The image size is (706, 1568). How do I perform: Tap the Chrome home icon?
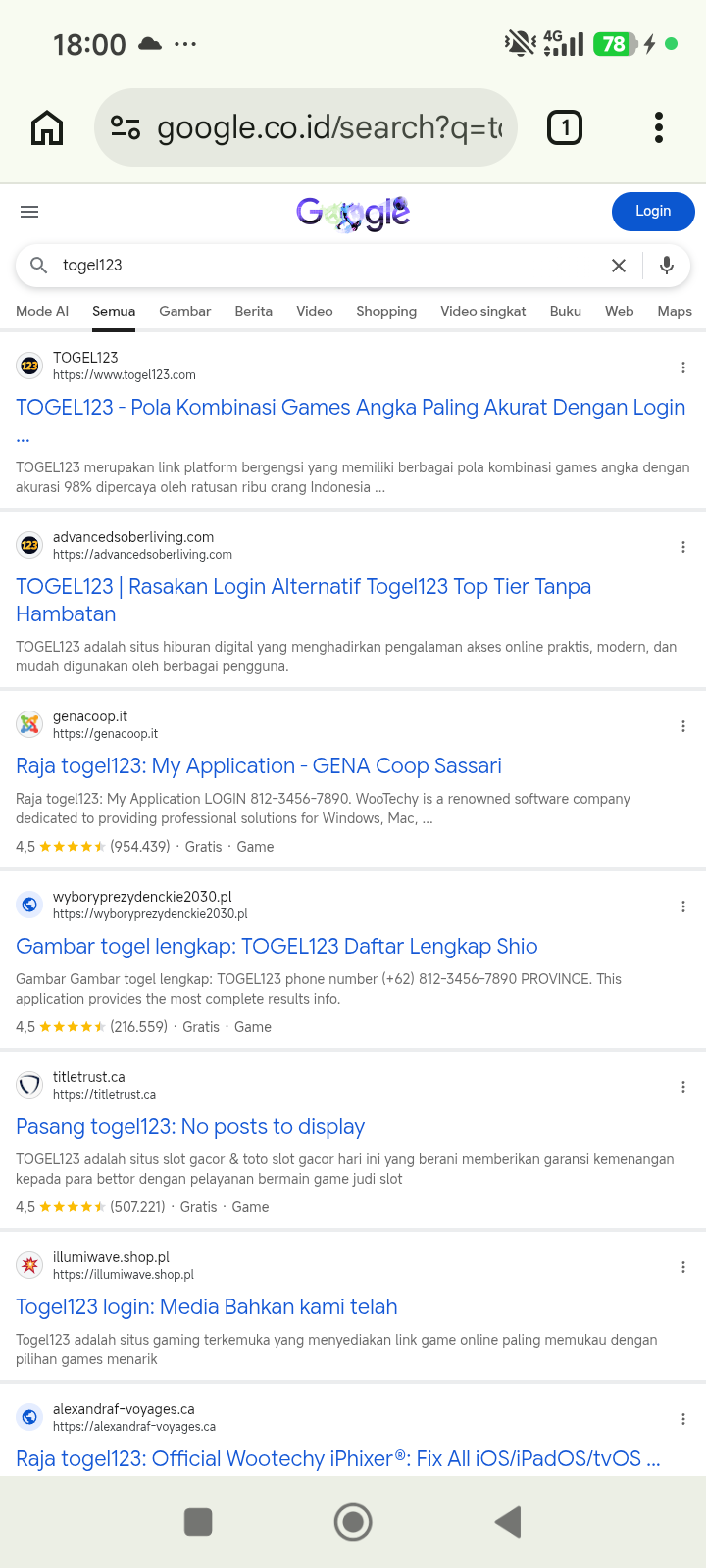[x=47, y=127]
